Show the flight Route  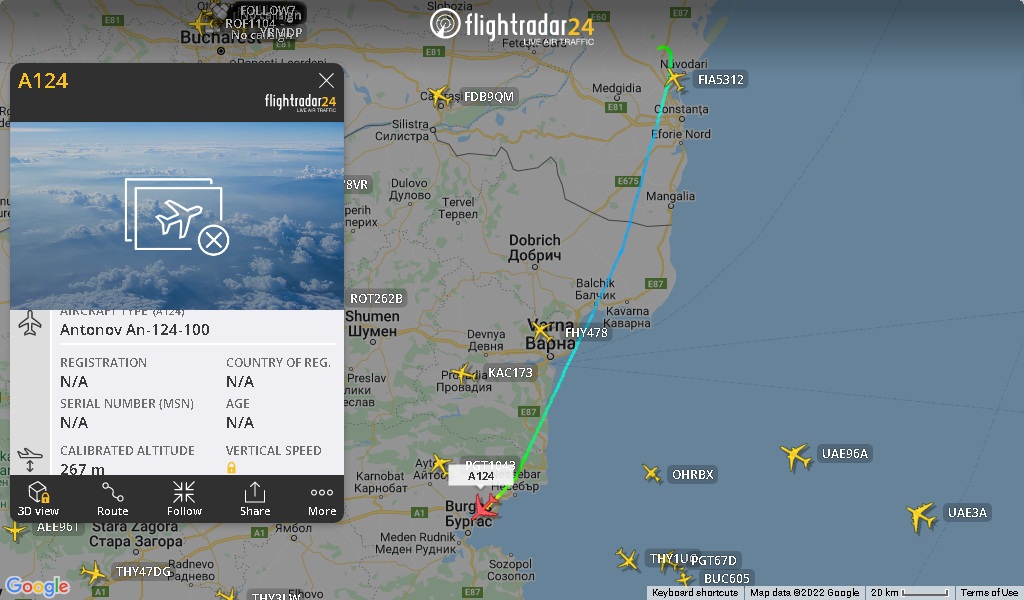[112, 498]
